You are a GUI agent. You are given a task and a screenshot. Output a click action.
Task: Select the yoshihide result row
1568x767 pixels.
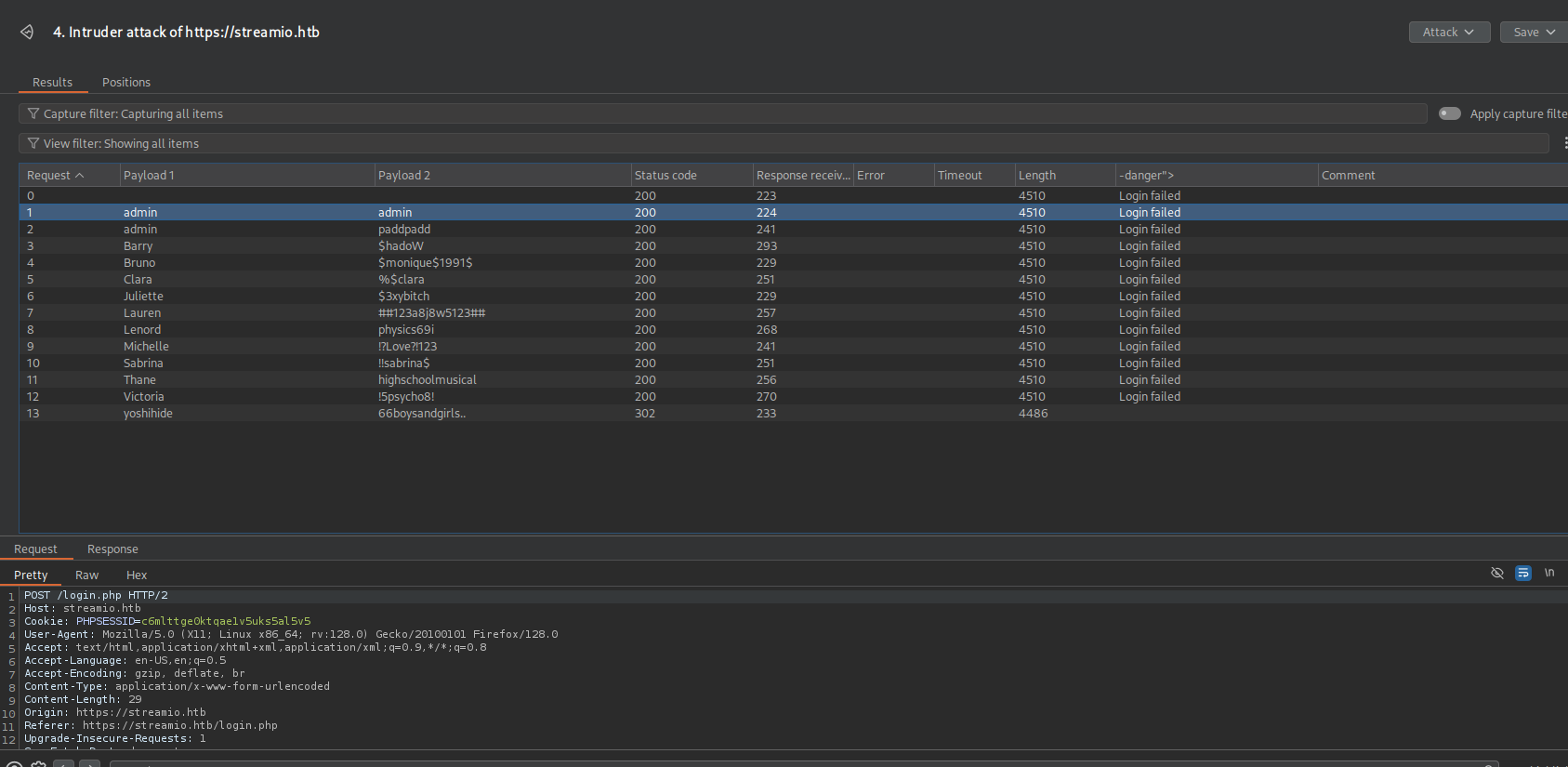[x=148, y=414]
